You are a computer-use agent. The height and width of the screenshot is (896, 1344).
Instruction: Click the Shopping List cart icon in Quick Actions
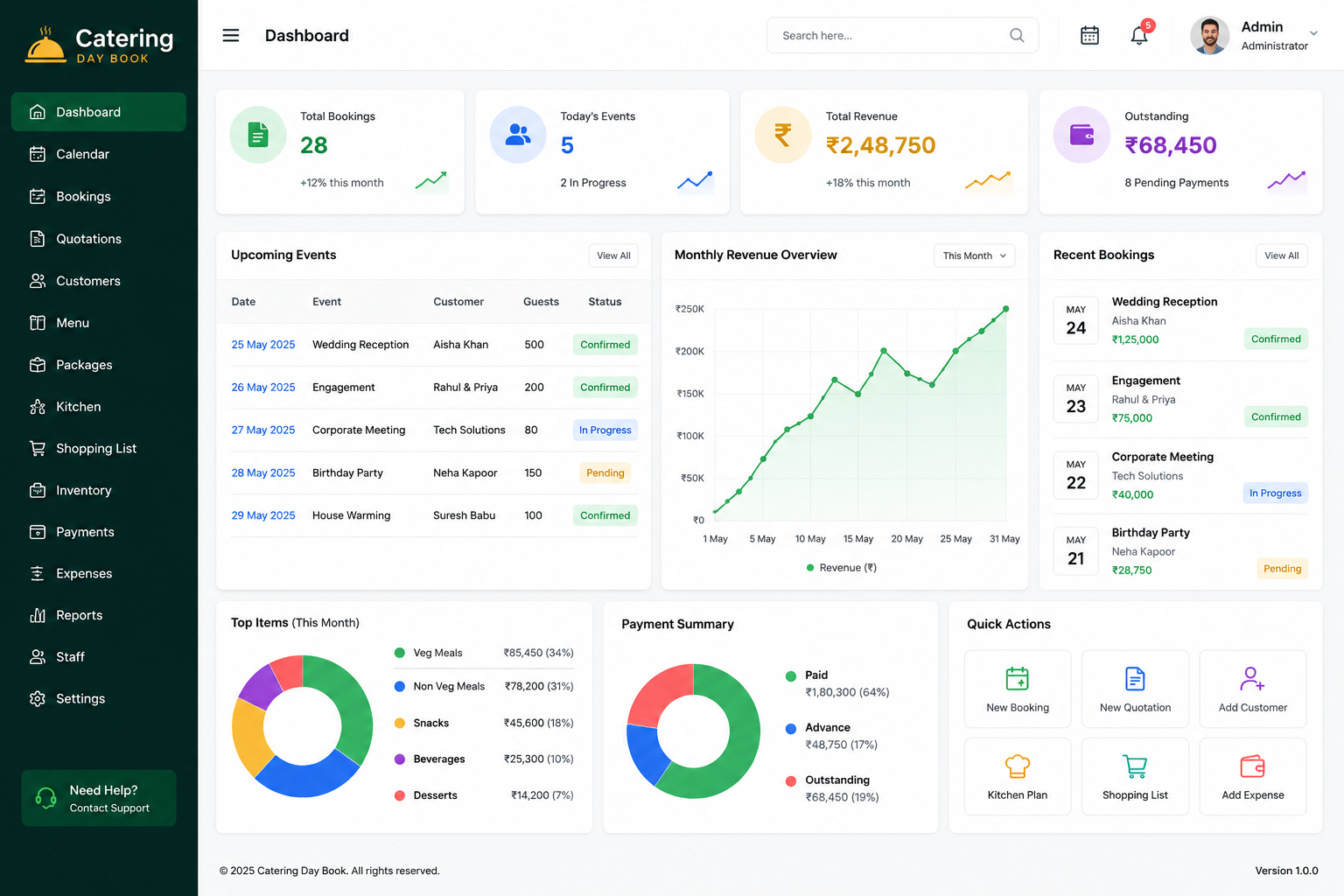(1135, 766)
